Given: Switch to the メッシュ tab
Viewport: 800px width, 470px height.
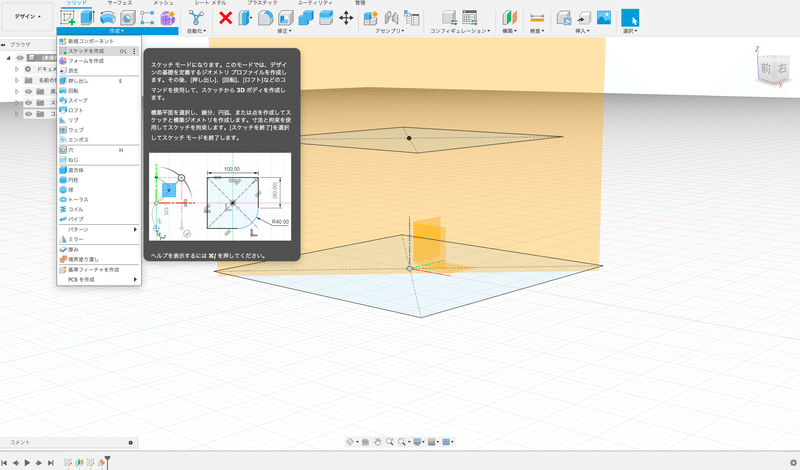Looking at the screenshot, I should (x=163, y=3).
